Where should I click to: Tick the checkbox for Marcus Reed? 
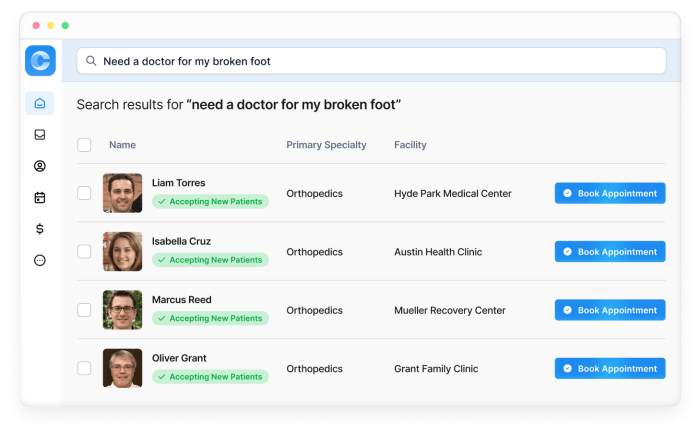(x=84, y=310)
